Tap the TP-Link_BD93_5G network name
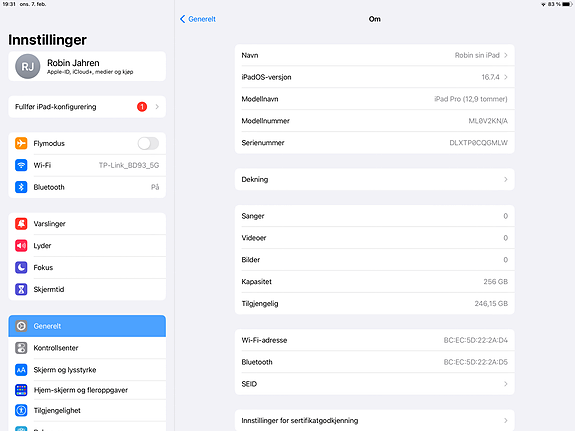This screenshot has width=575, height=431. (129, 165)
